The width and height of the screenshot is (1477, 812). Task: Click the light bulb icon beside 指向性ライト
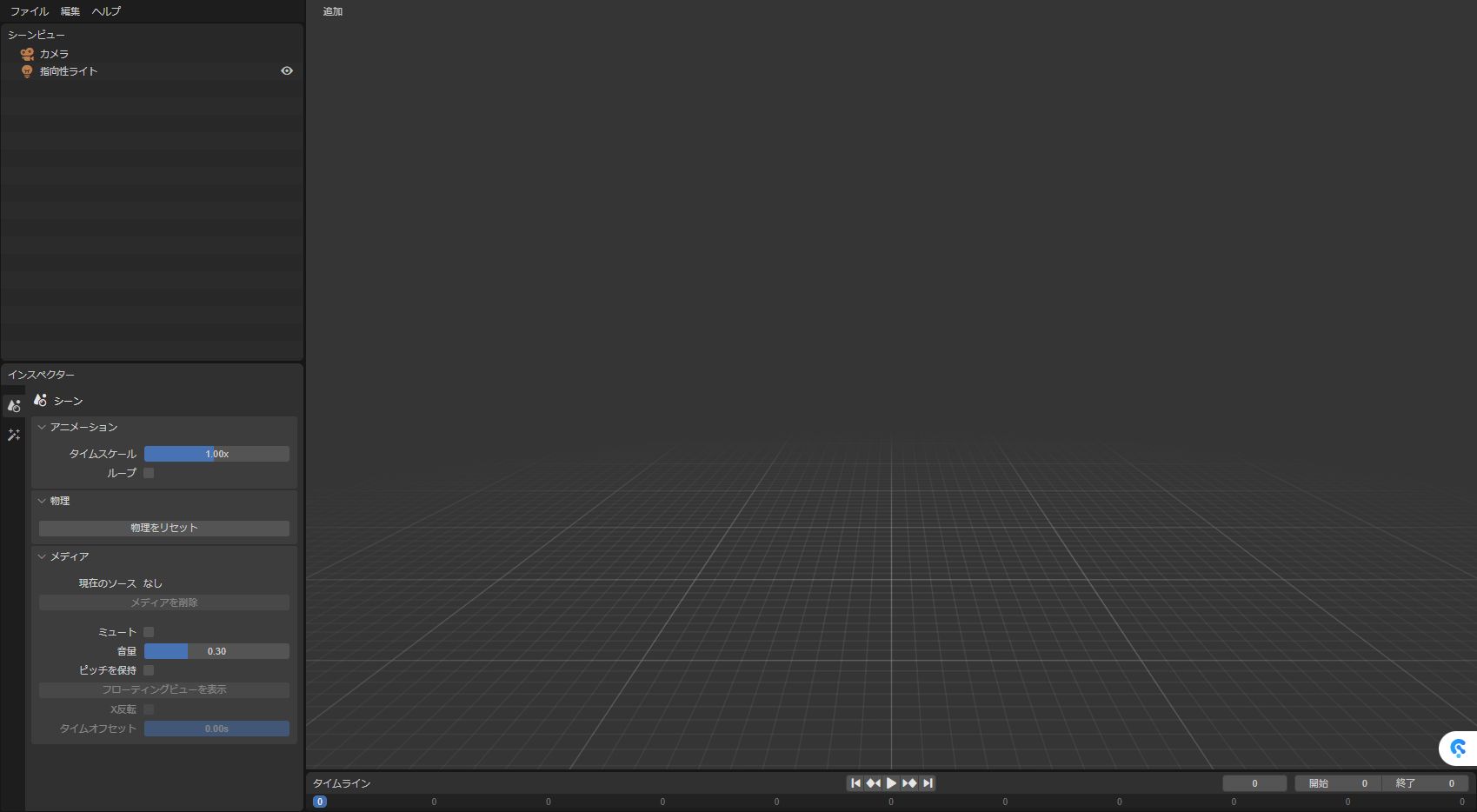tap(27, 71)
